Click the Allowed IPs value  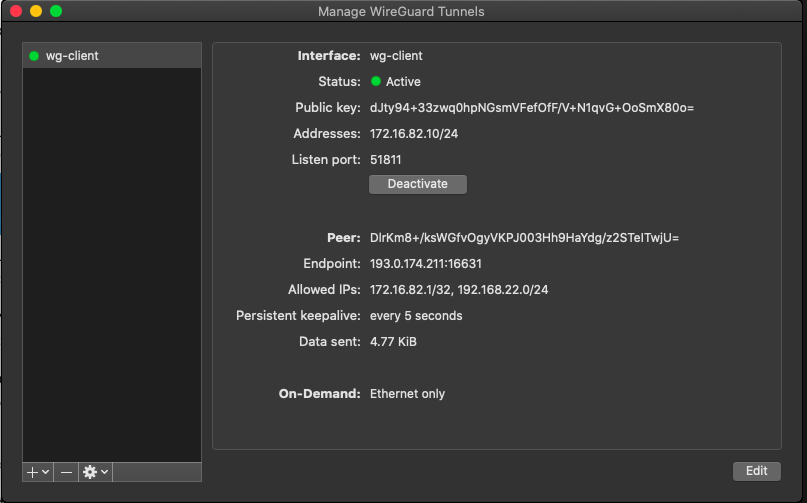[473, 290]
